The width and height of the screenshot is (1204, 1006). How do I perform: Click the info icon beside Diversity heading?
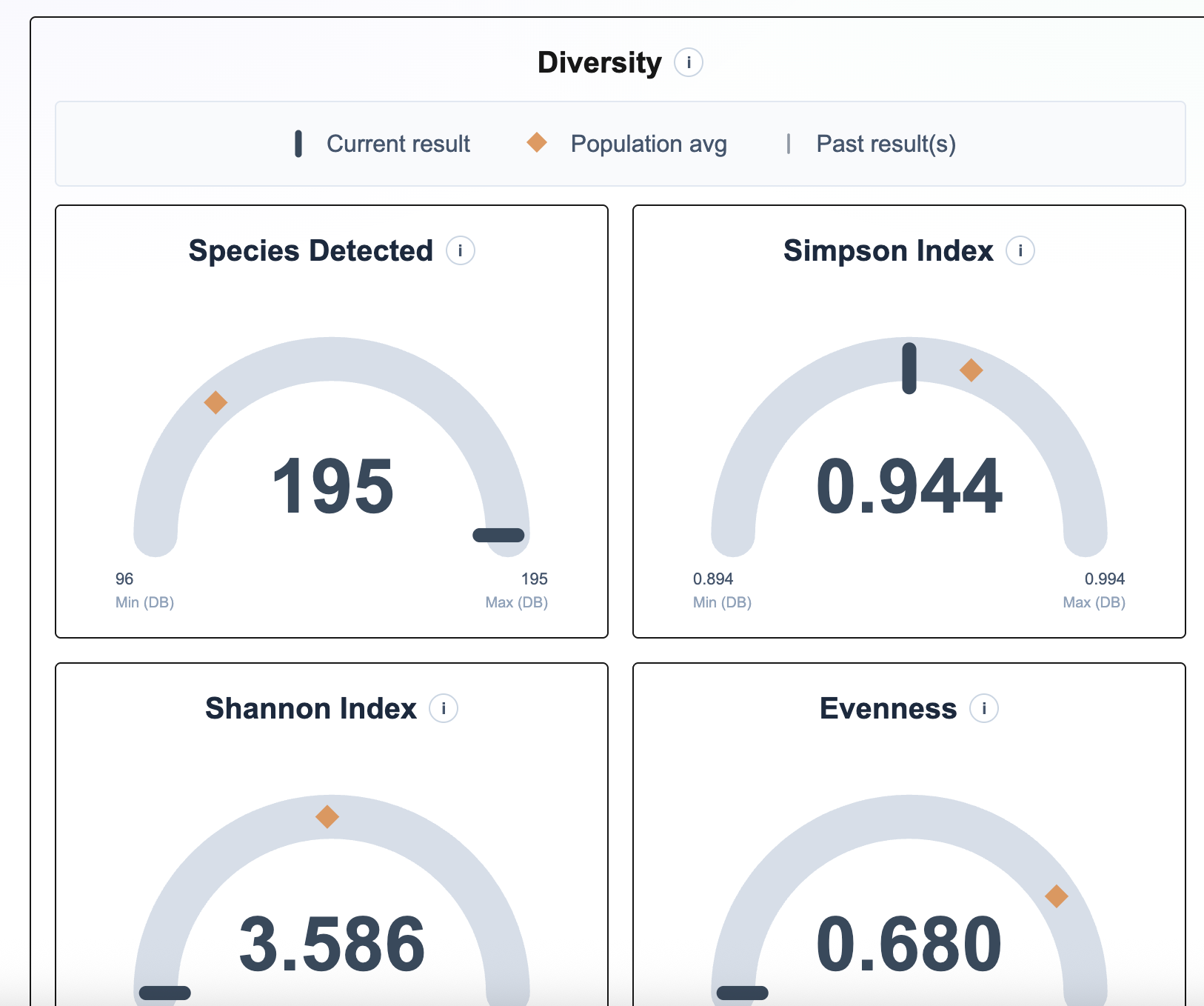688,63
